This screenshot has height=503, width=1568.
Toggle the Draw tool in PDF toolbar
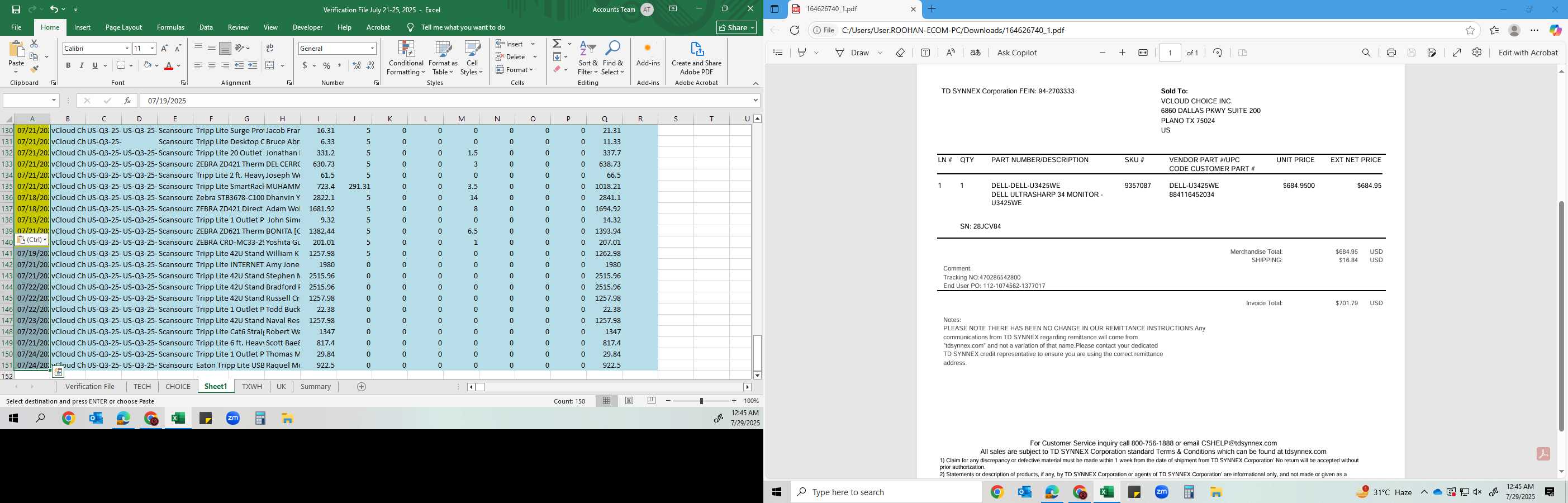pos(853,53)
